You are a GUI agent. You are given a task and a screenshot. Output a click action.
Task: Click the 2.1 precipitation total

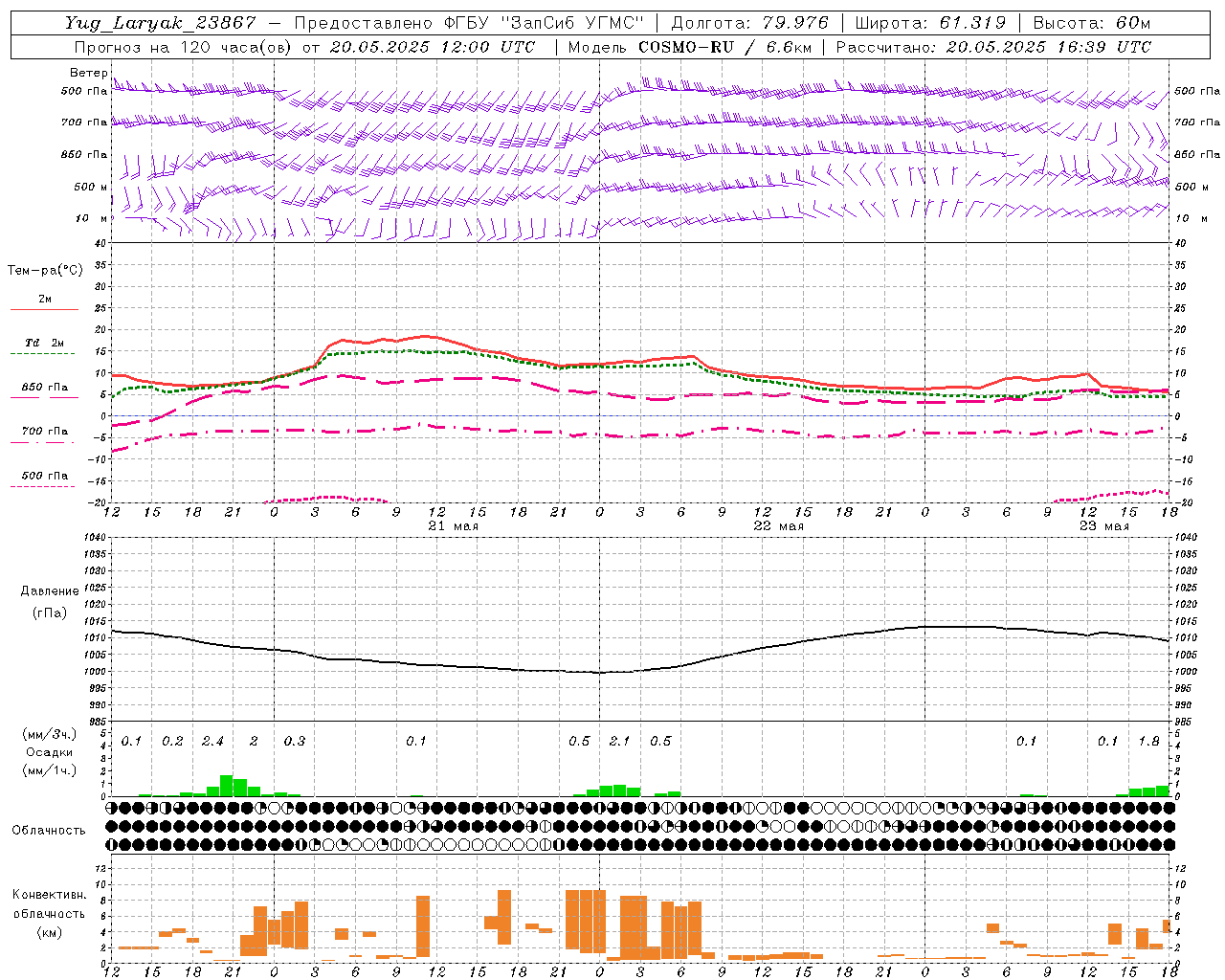(x=619, y=742)
